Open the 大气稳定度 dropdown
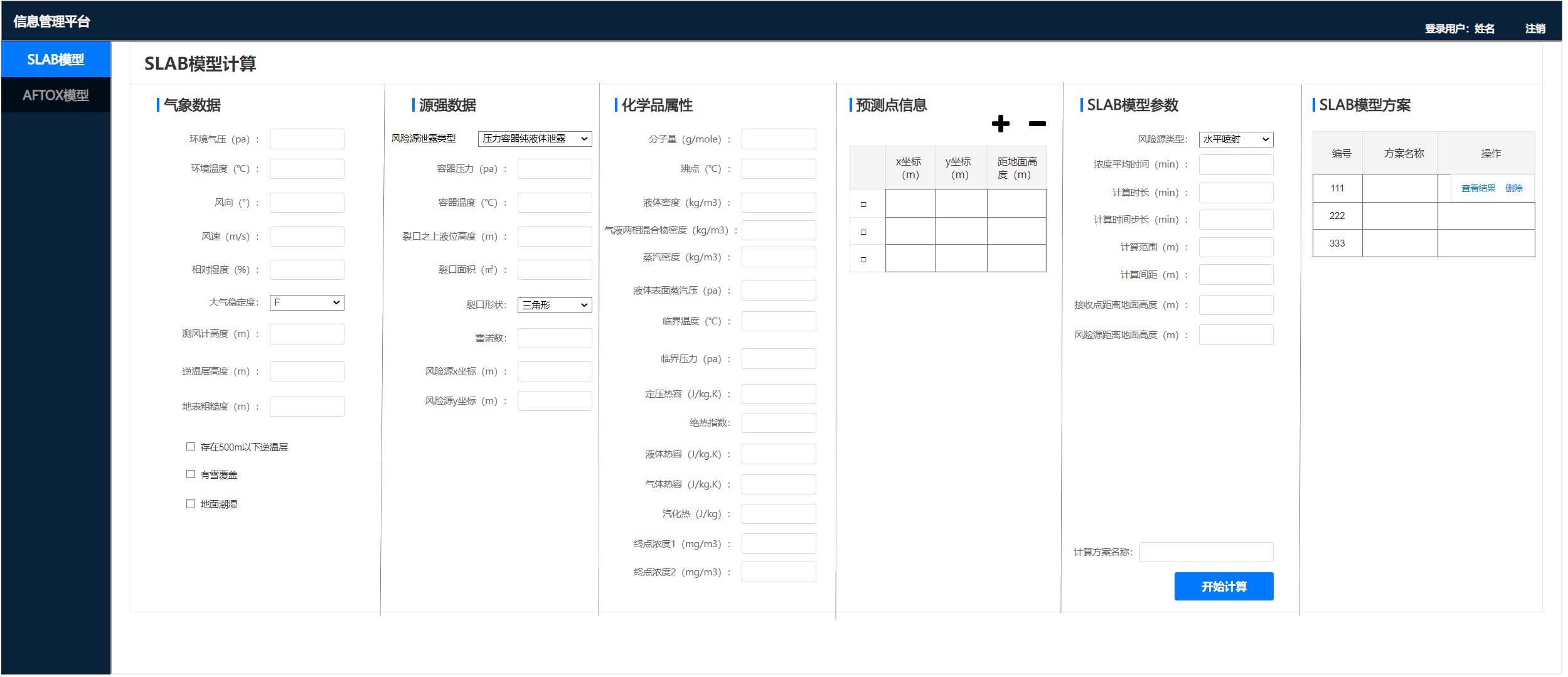Image resolution: width=1568 pixels, height=677 pixels. [x=307, y=302]
